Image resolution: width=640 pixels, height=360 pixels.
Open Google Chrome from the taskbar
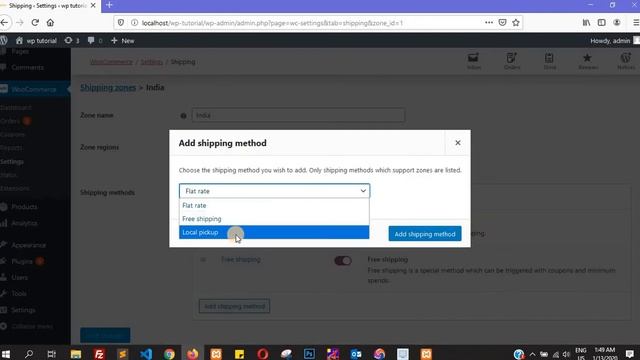click(x=169, y=354)
